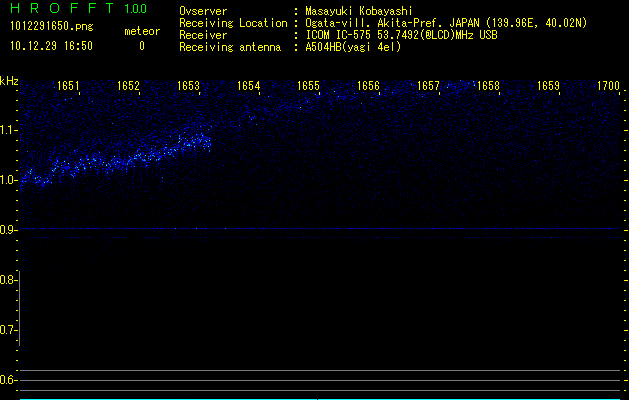629x400 pixels.
Task: Click the 1653 time marker
Action: (188, 86)
